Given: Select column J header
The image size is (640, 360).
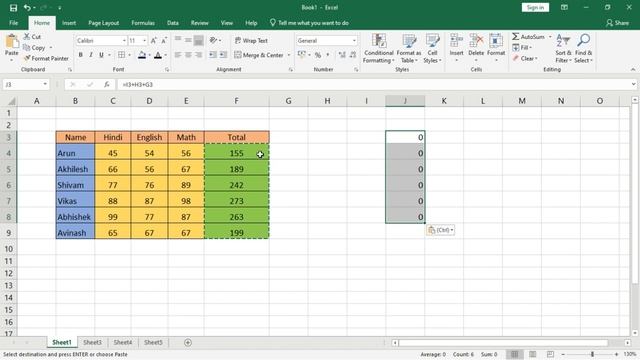Looking at the screenshot, I should click(x=405, y=101).
